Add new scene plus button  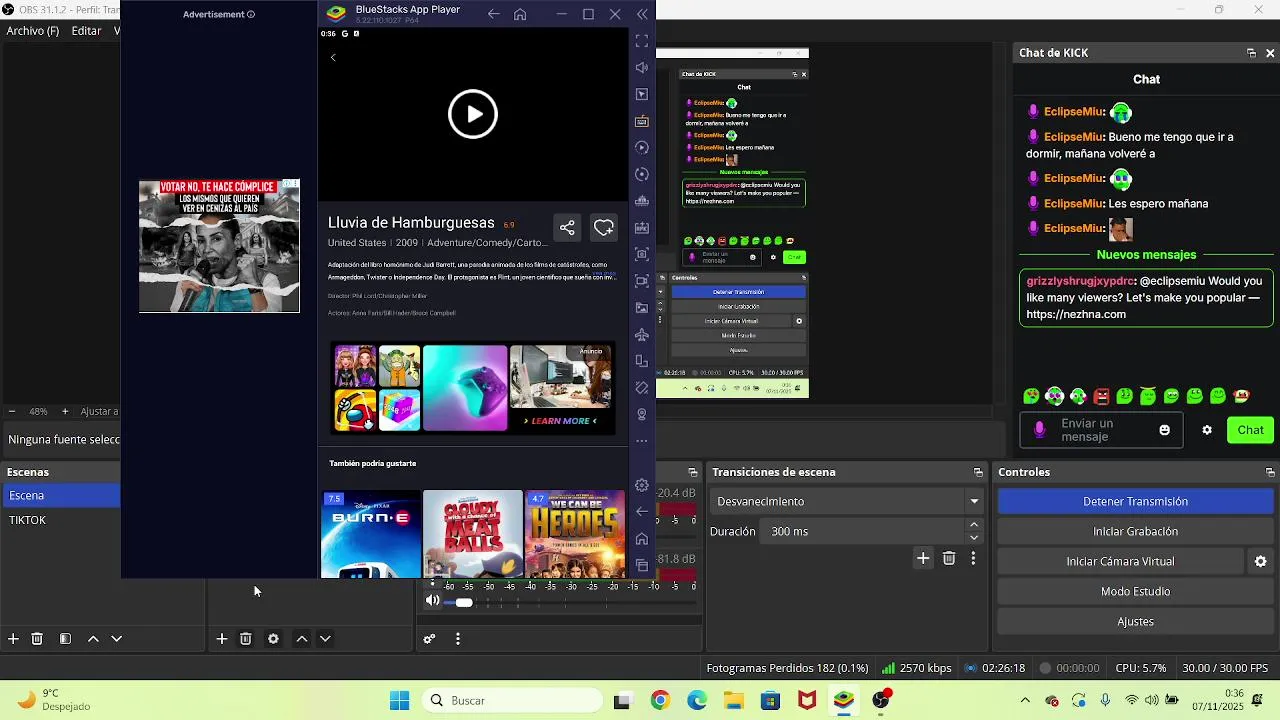pos(13,639)
